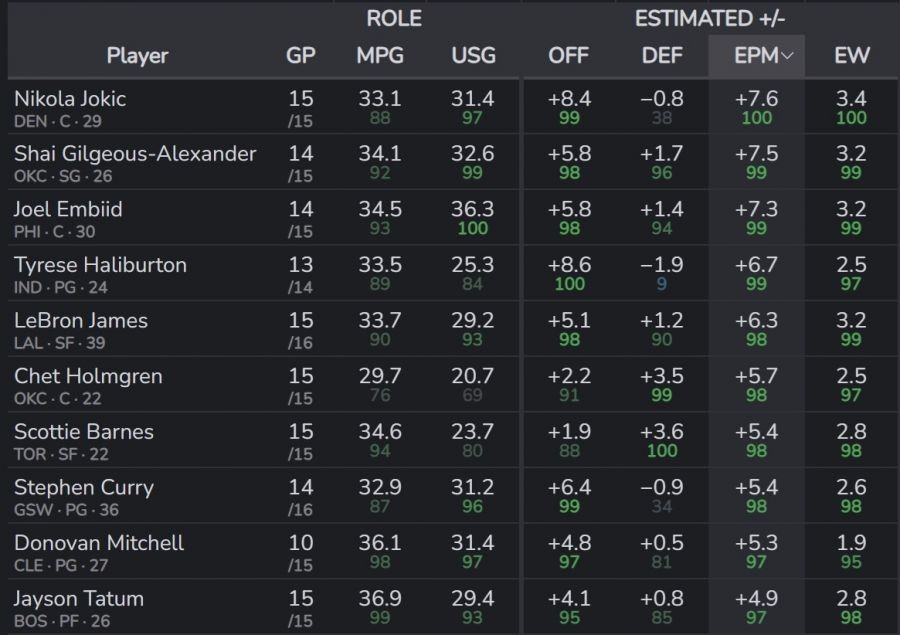This screenshot has width=900, height=635.
Task: Sort by GP column header
Action: click(x=301, y=56)
